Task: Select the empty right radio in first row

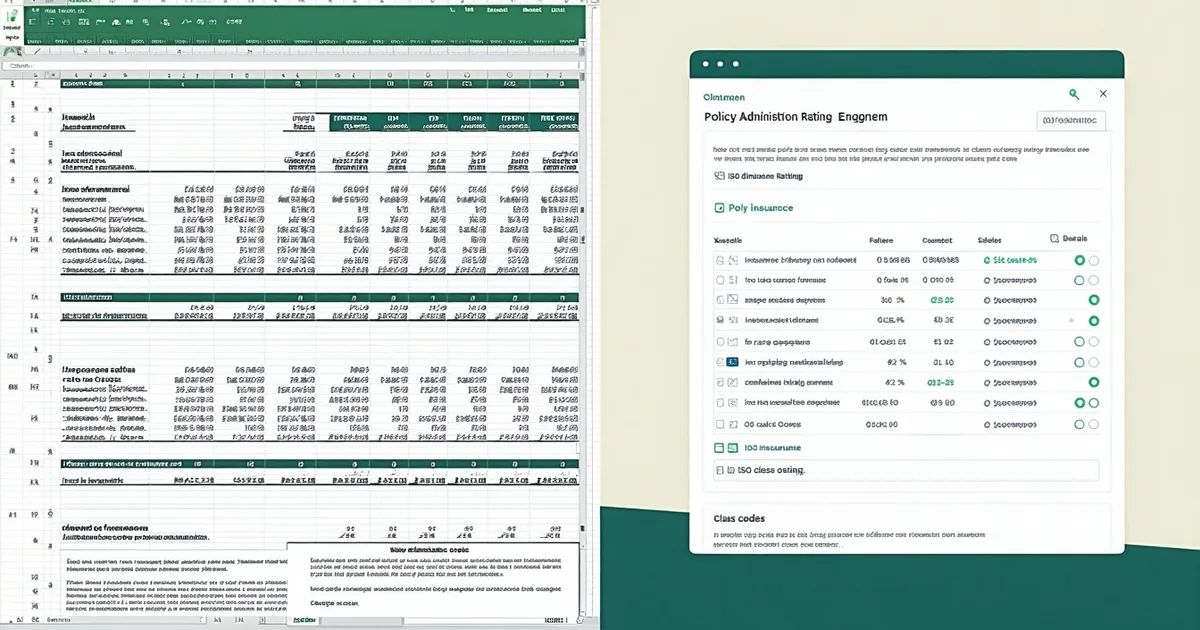Action: click(x=1094, y=260)
